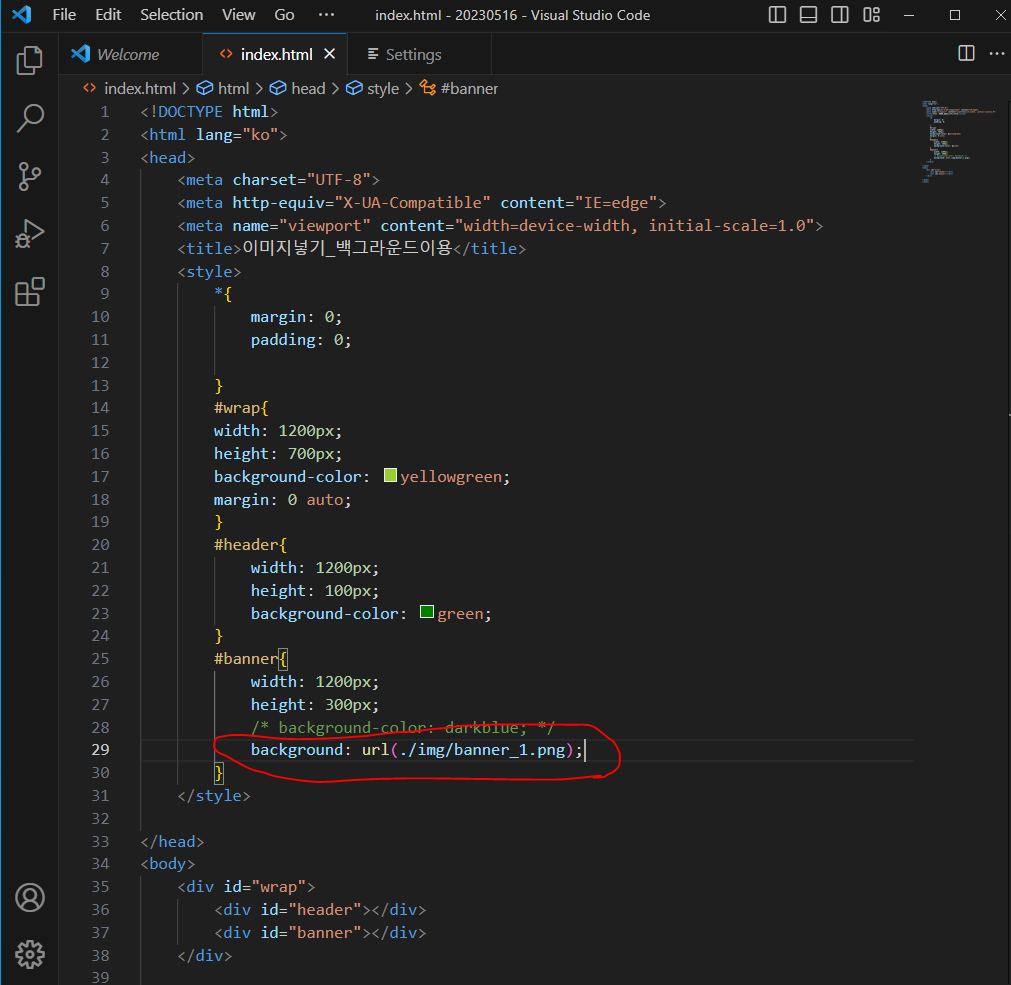Image resolution: width=1011 pixels, height=985 pixels.
Task: Click 'margin: 0 auto;' declaration
Action: coord(283,500)
